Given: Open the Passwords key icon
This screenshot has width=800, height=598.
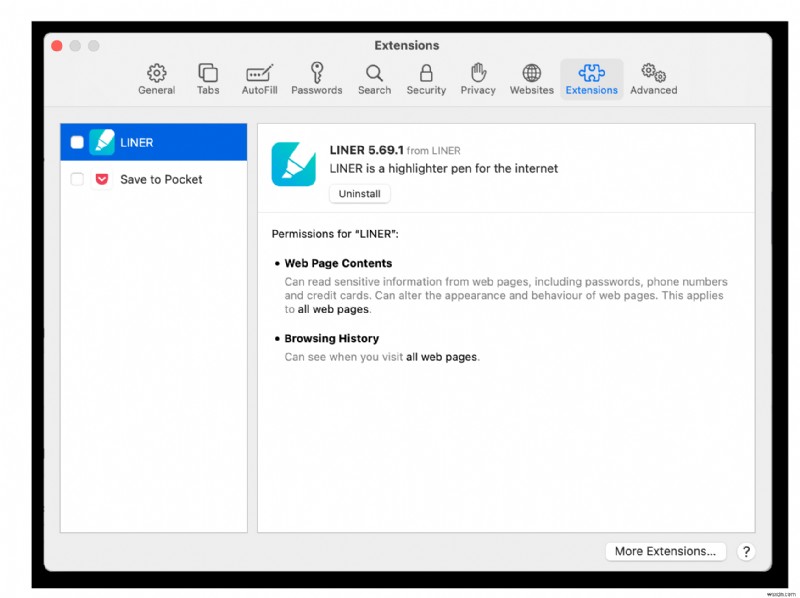Looking at the screenshot, I should pyautogui.click(x=317, y=72).
